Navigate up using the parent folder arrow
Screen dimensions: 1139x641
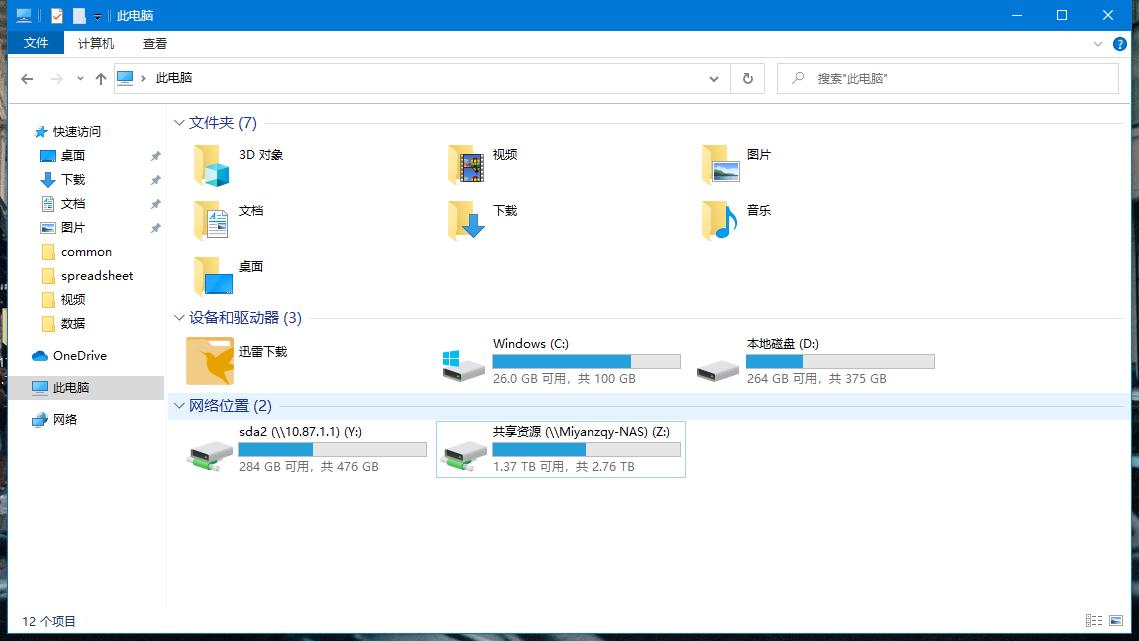(100, 78)
